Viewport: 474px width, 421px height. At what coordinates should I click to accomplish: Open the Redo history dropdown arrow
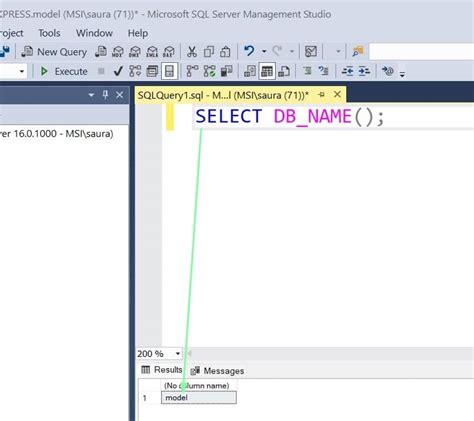(292, 51)
